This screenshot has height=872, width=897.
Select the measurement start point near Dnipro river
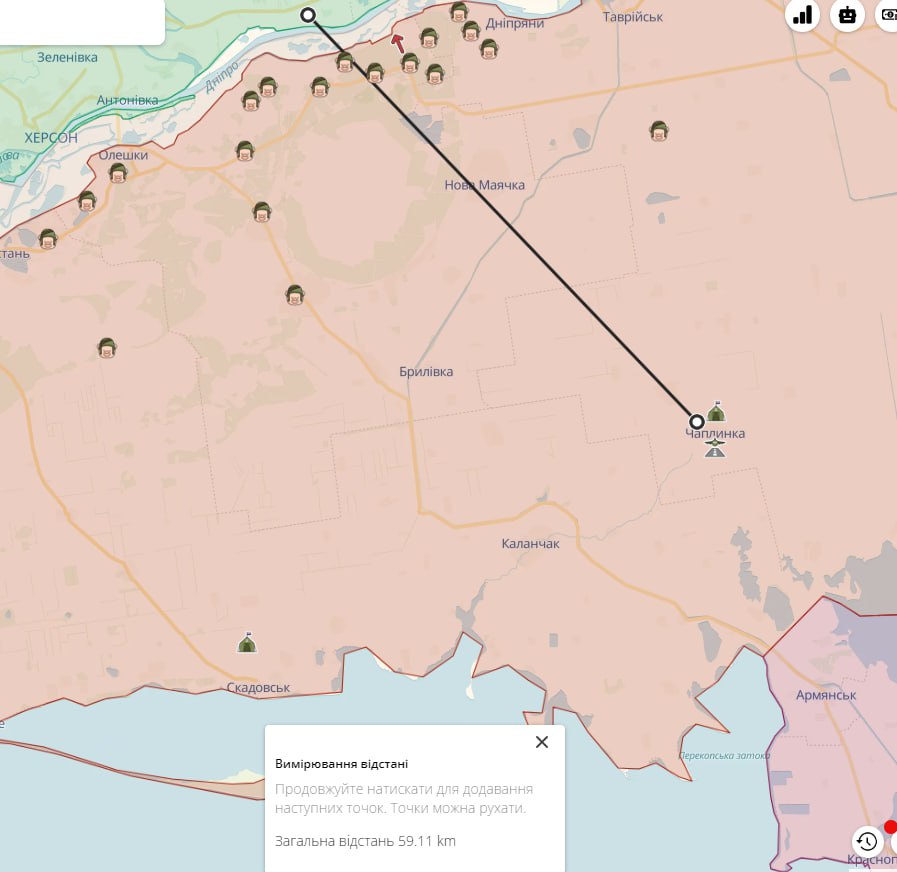point(308,15)
